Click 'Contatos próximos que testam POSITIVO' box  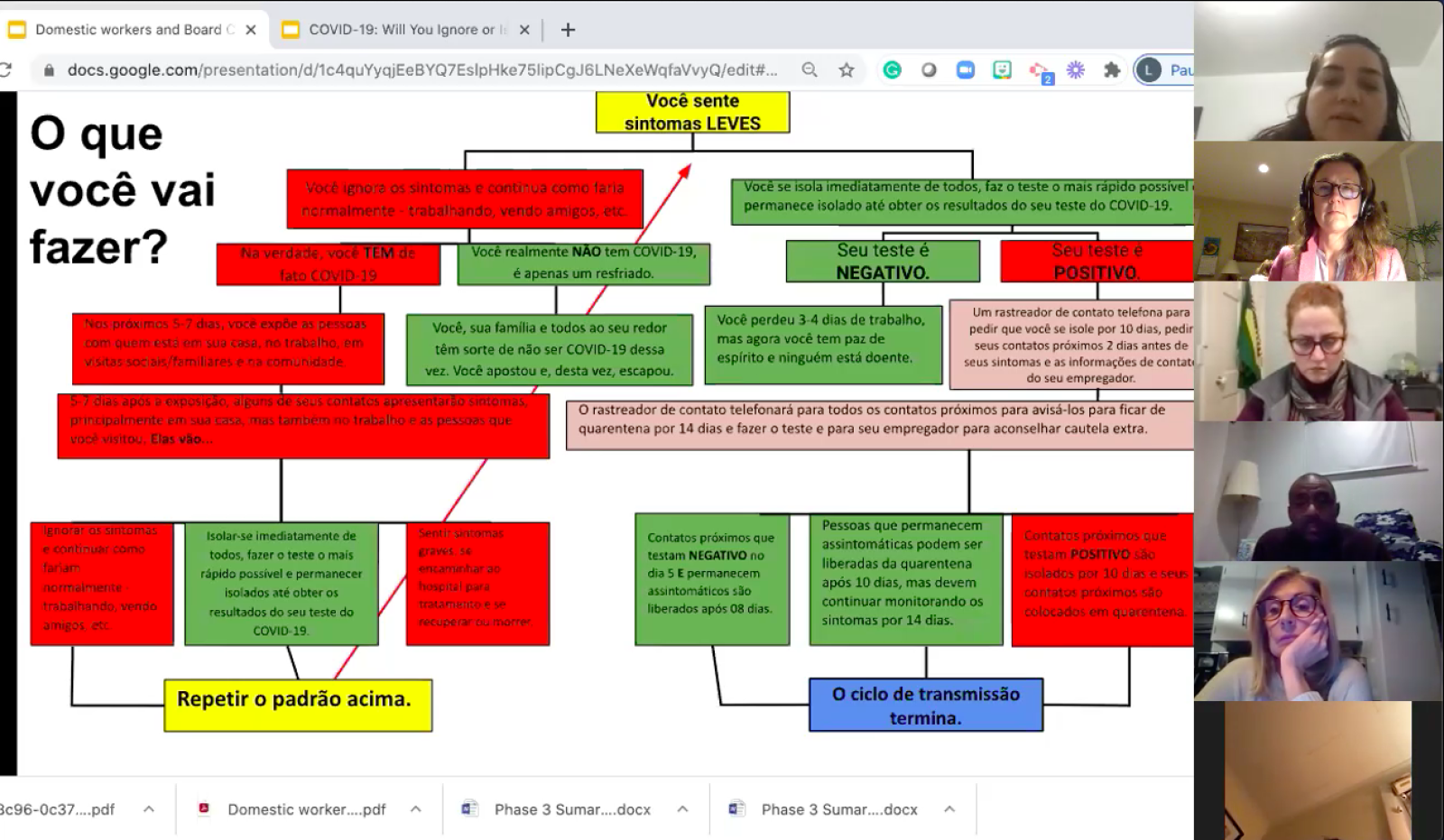pos(1102,580)
